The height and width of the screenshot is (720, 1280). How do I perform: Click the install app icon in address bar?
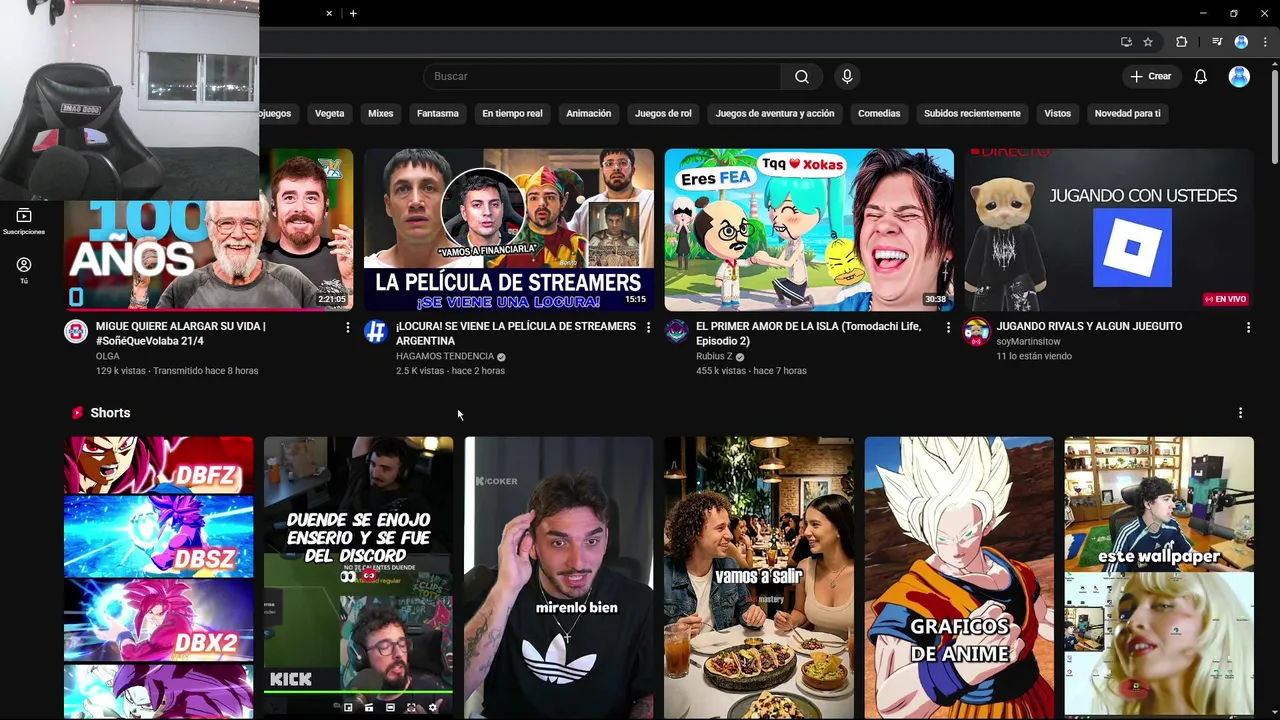1126,42
